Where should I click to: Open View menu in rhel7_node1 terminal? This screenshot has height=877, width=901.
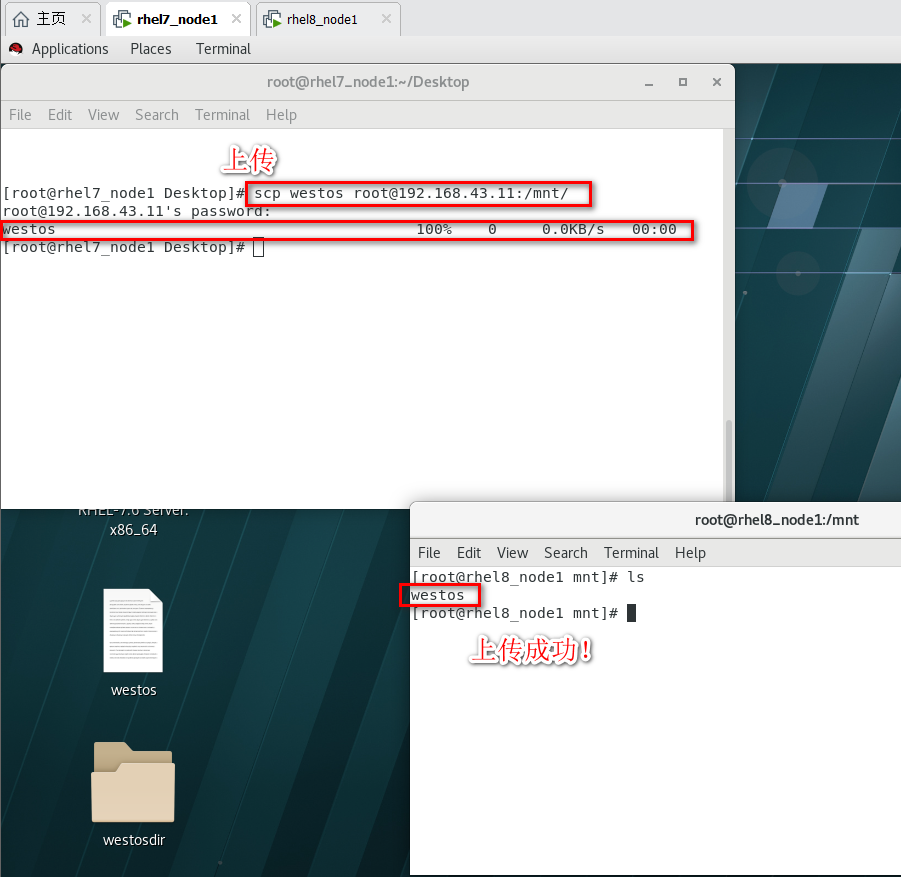point(103,115)
